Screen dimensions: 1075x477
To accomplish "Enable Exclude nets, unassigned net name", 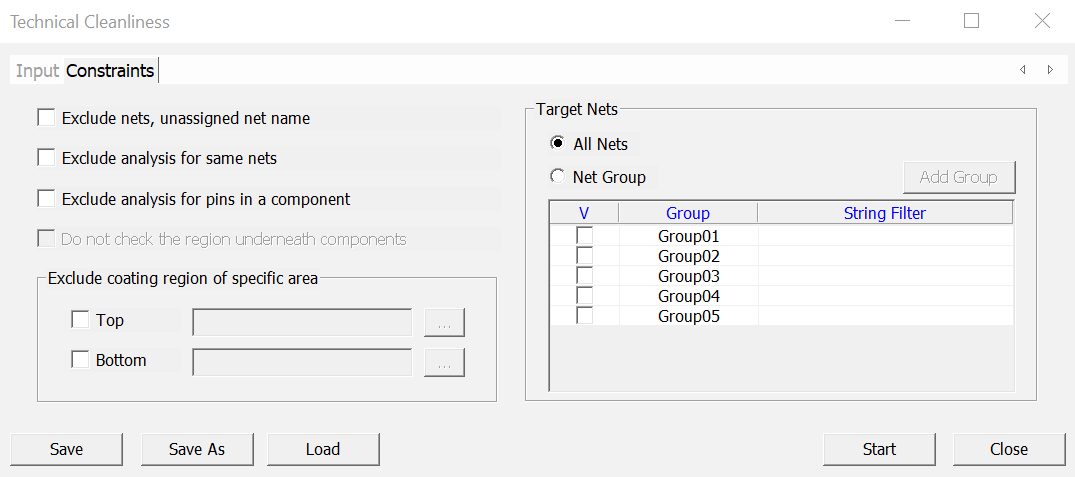I will (x=46, y=118).
